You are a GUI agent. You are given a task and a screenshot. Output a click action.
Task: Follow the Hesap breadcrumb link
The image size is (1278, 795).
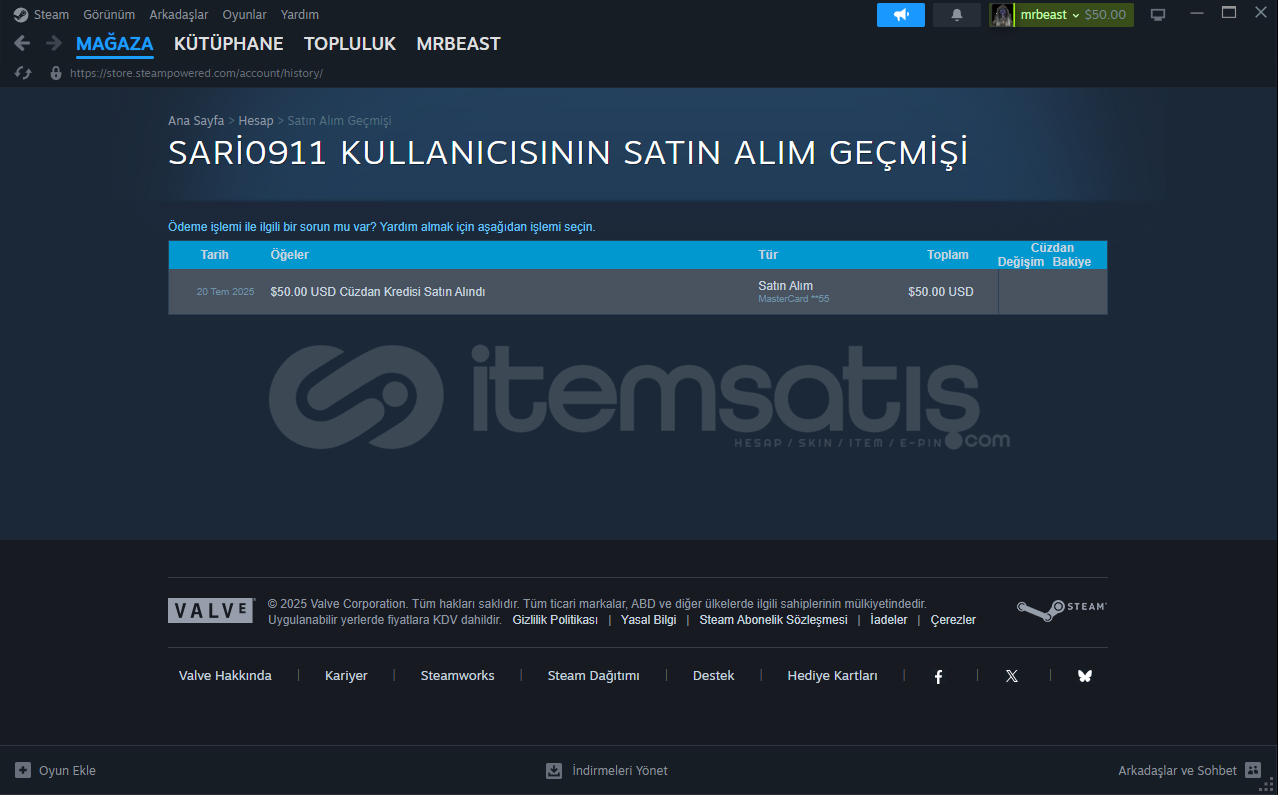tap(256, 121)
